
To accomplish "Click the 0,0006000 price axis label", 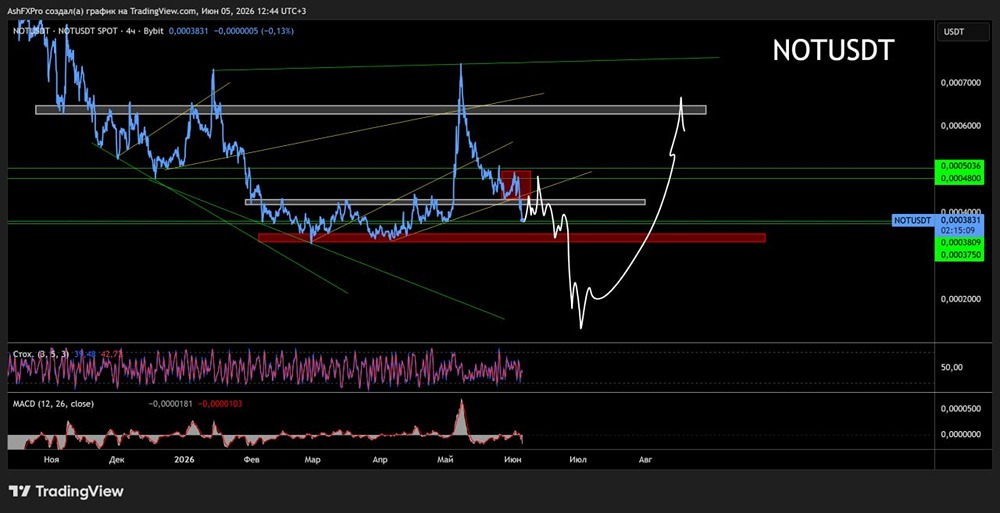I will pos(962,126).
